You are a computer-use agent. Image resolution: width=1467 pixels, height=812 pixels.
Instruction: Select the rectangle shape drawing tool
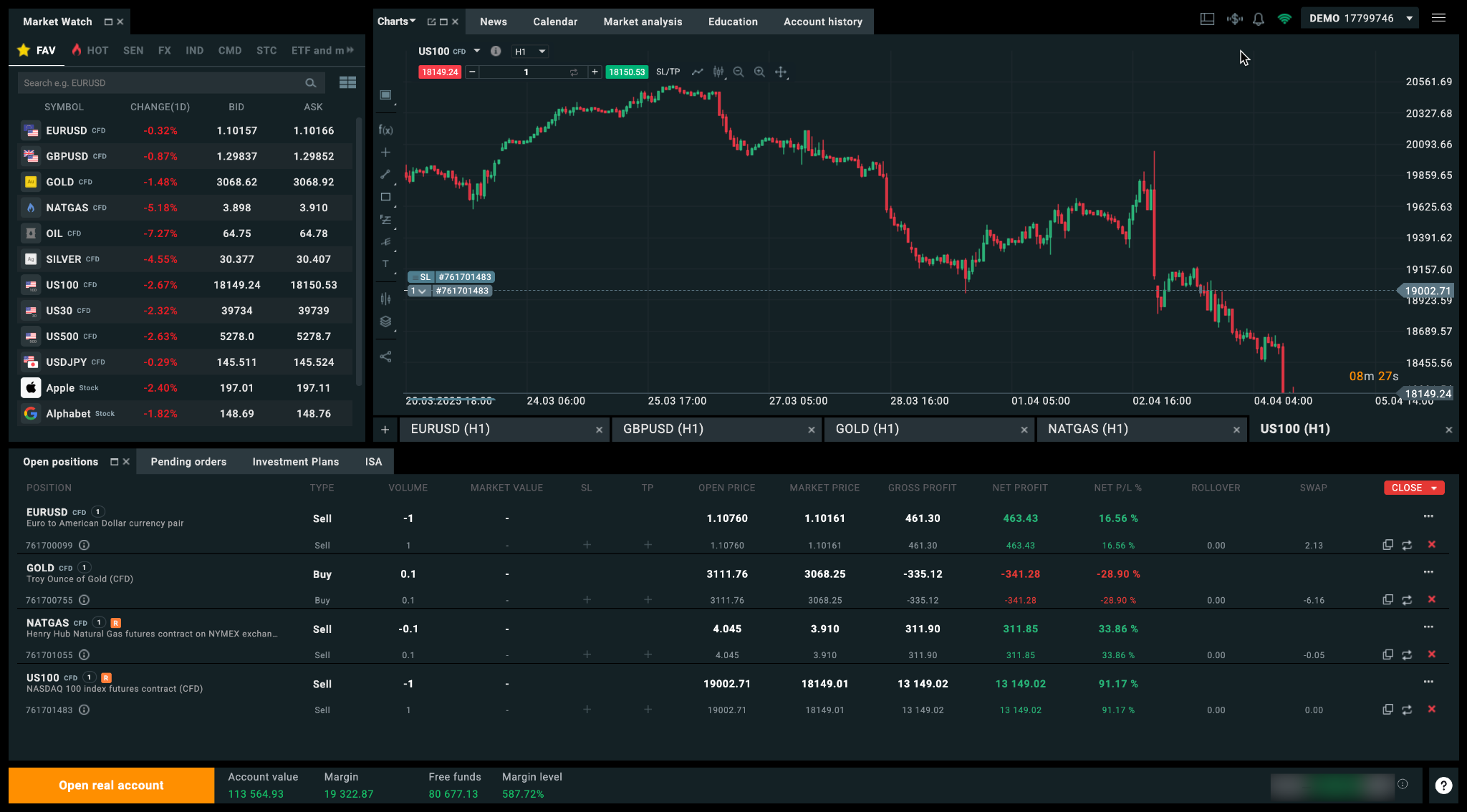(x=385, y=197)
